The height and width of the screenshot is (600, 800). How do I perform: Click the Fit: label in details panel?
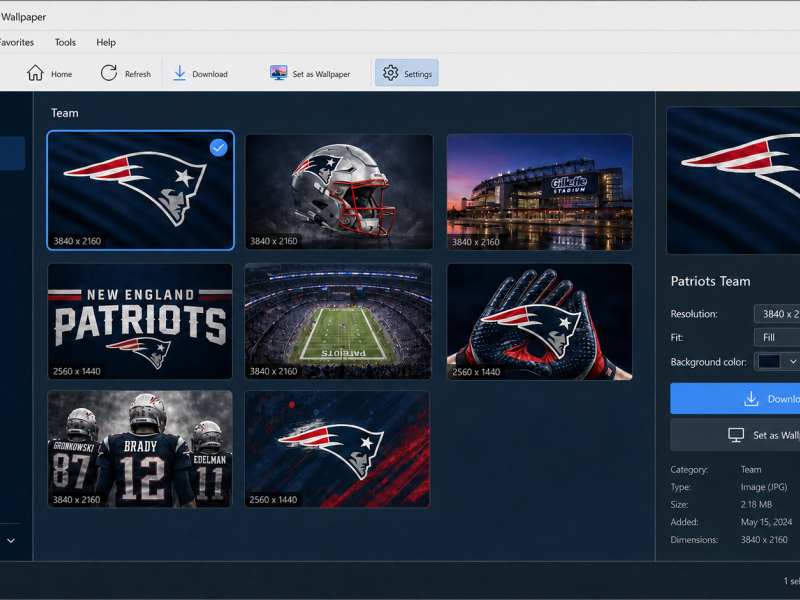(x=677, y=337)
